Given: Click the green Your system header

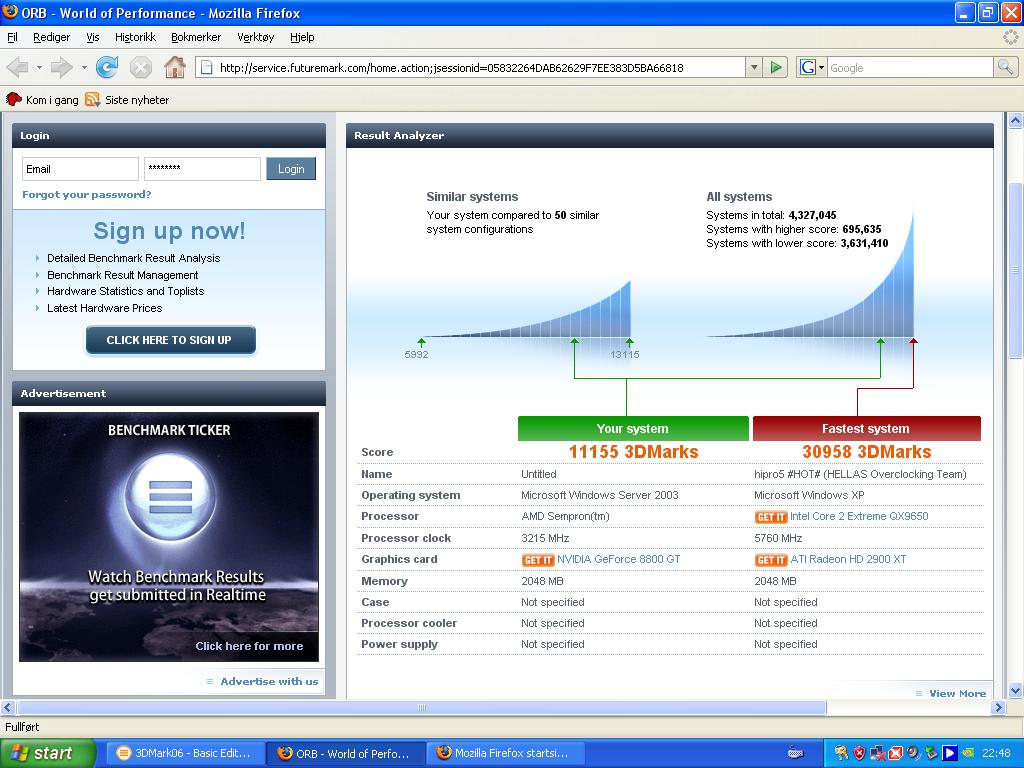Looking at the screenshot, I should point(633,428).
